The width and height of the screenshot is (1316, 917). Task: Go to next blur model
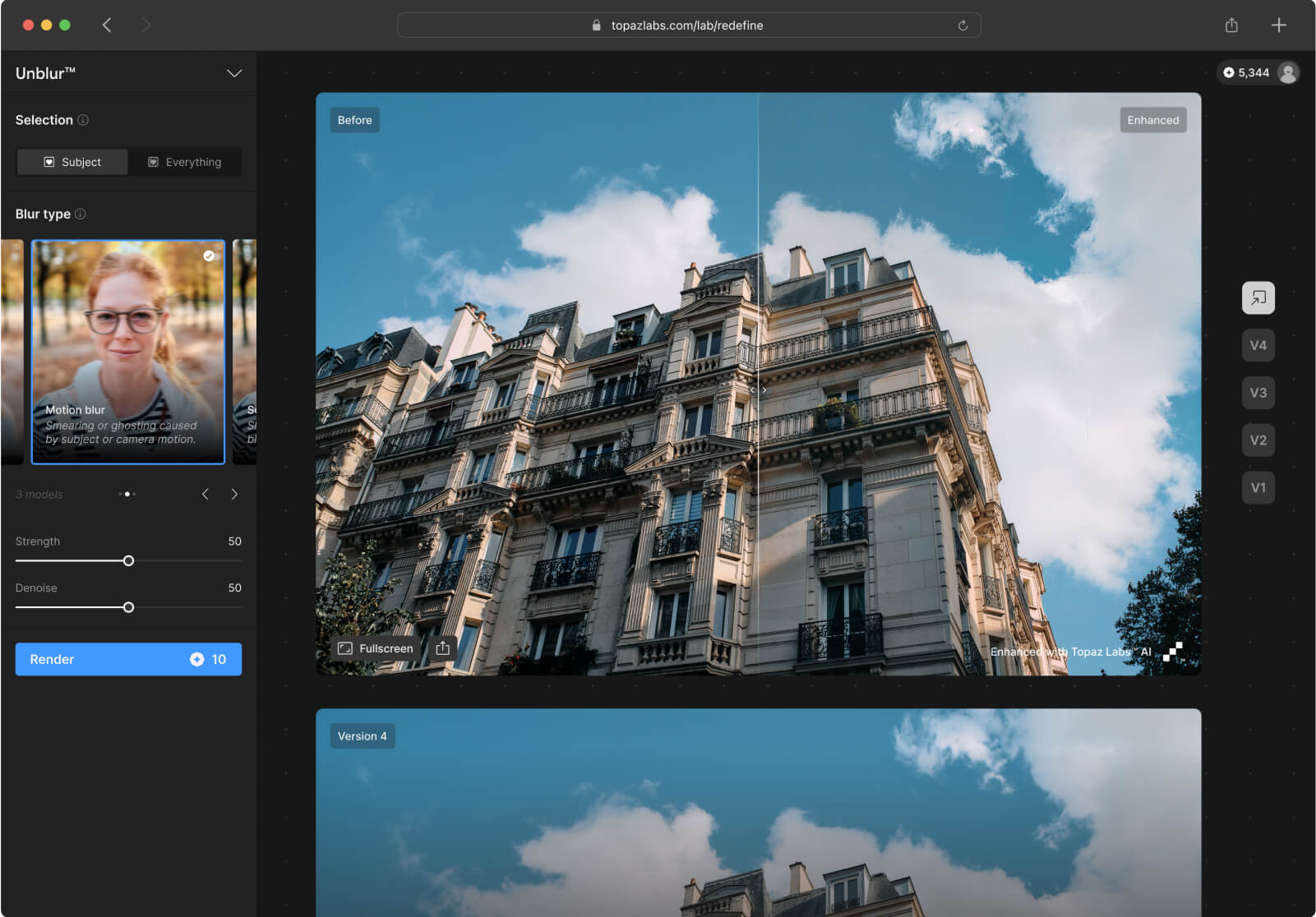click(x=234, y=494)
